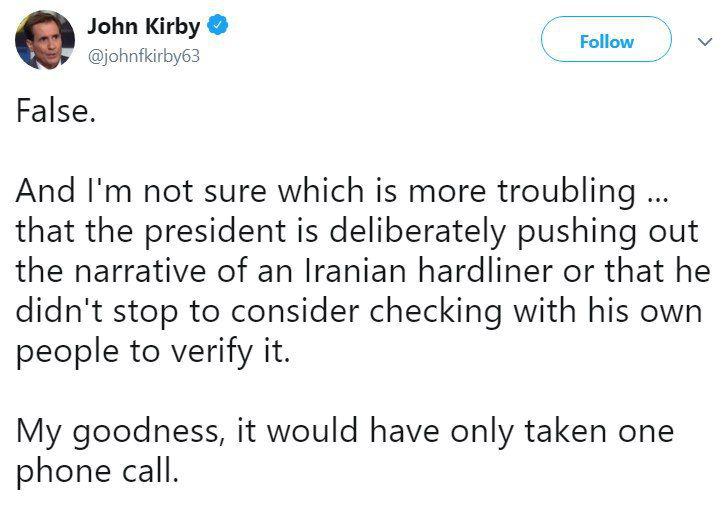Viewport: 723px width, 506px height.
Task: Click the line starting "And I'm not sure"
Action: point(342,191)
